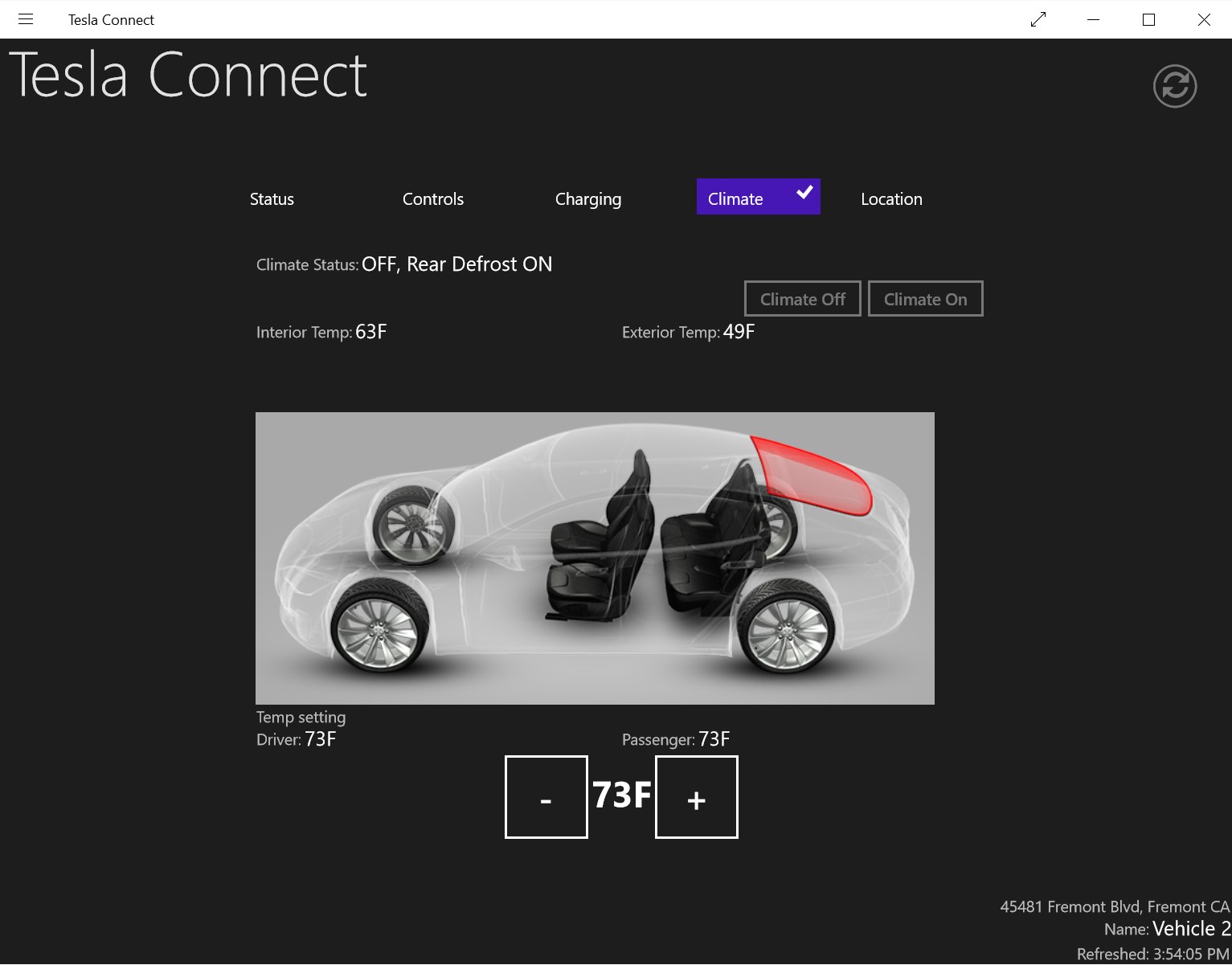
Task: Minimize the Tesla Connect window
Action: point(1093,19)
